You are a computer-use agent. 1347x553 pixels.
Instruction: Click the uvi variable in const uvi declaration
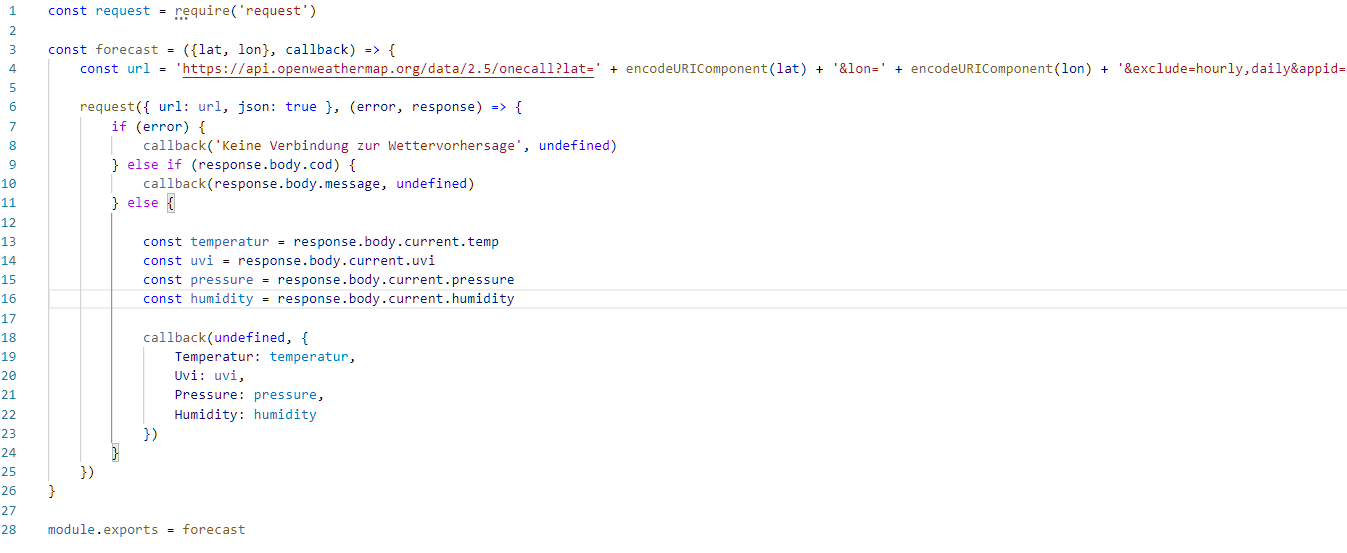click(202, 261)
